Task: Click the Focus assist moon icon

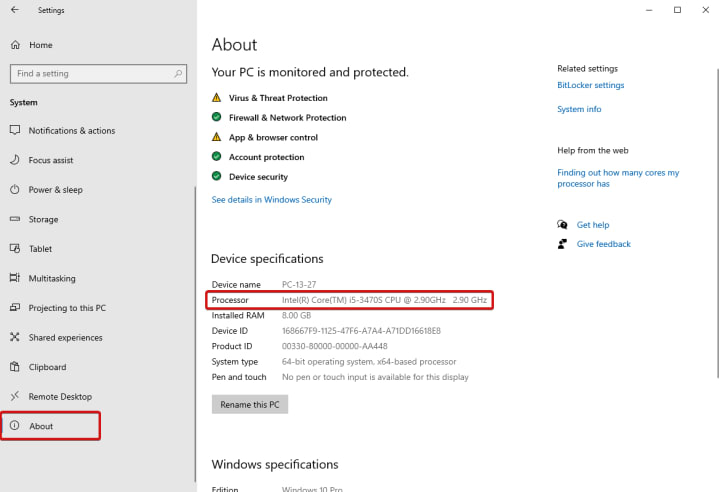Action: (15, 160)
